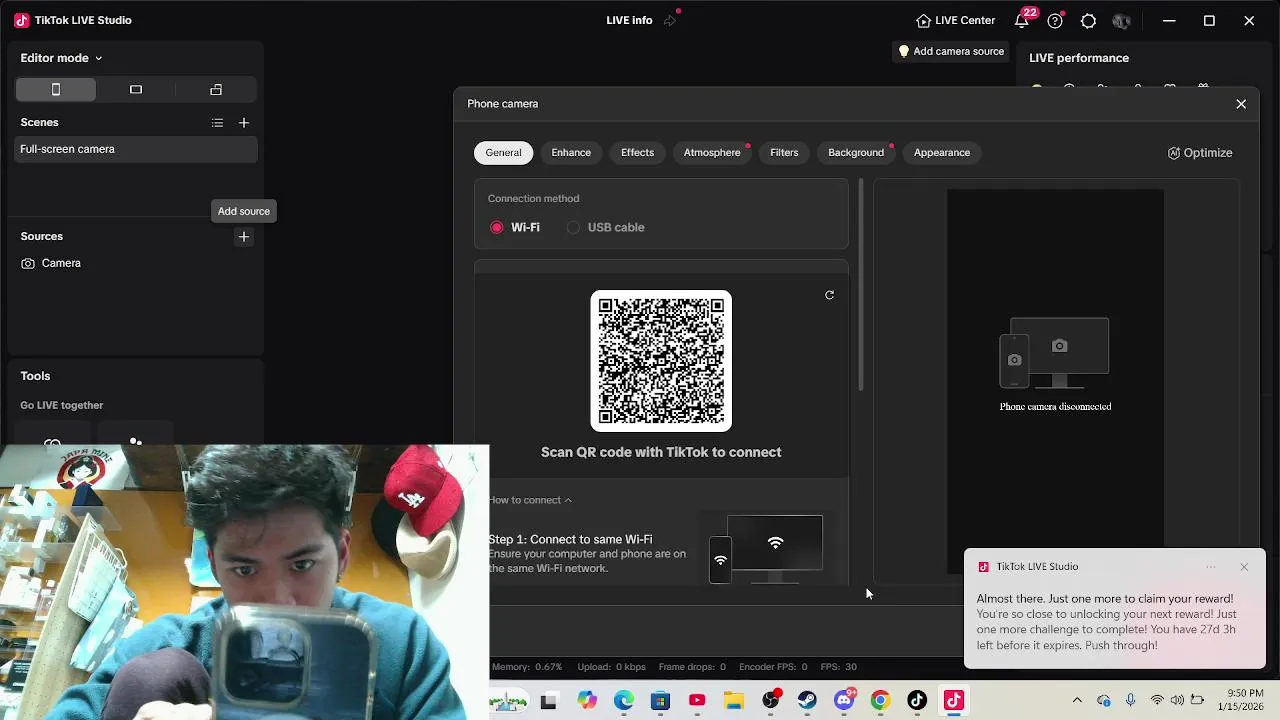Switch to the Enhance tab
The image size is (1280, 720).
point(571,153)
